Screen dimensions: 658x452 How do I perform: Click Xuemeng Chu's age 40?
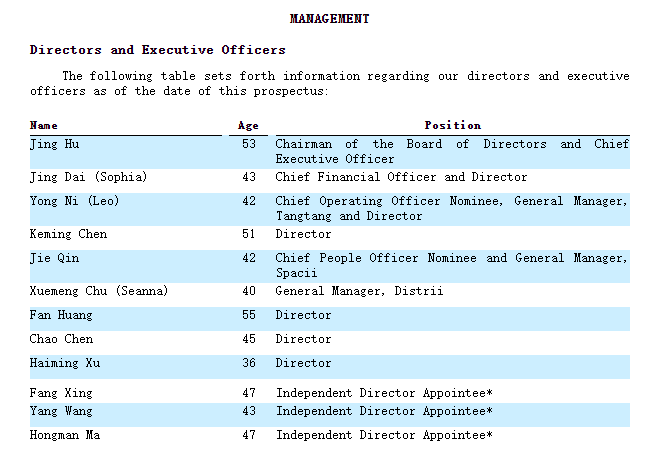pyautogui.click(x=249, y=291)
